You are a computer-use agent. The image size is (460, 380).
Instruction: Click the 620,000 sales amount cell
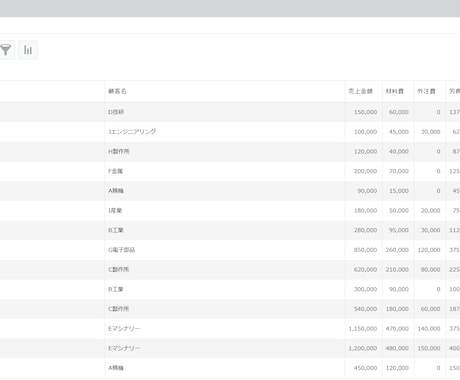click(365, 269)
